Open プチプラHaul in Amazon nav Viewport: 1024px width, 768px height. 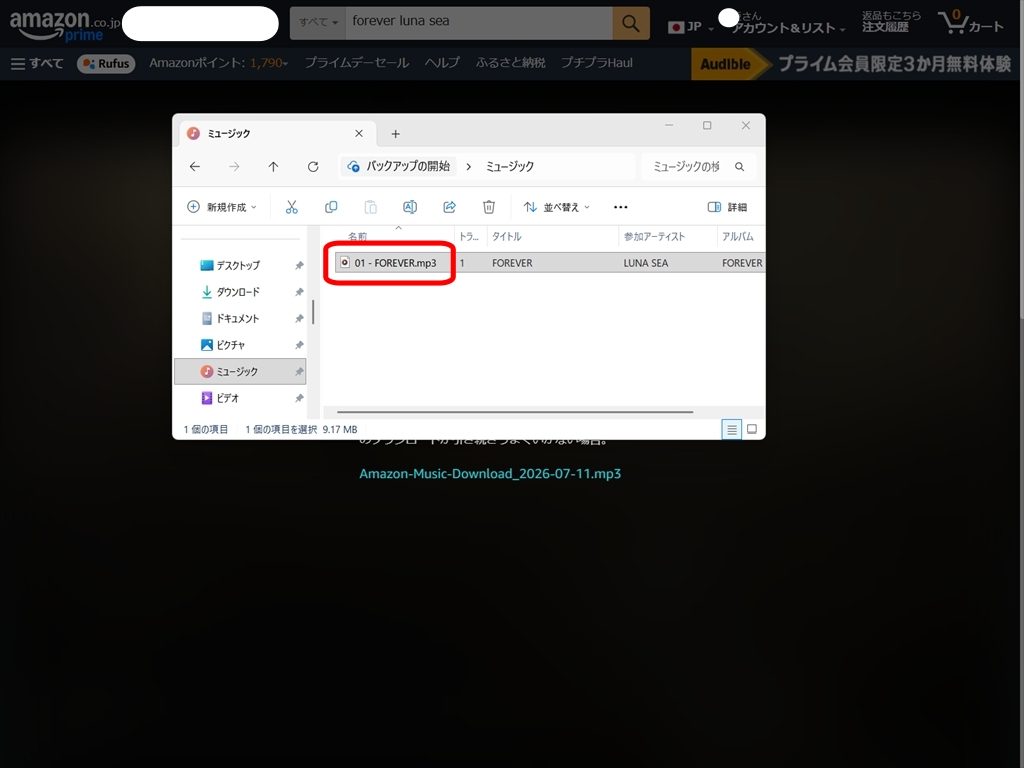point(597,63)
